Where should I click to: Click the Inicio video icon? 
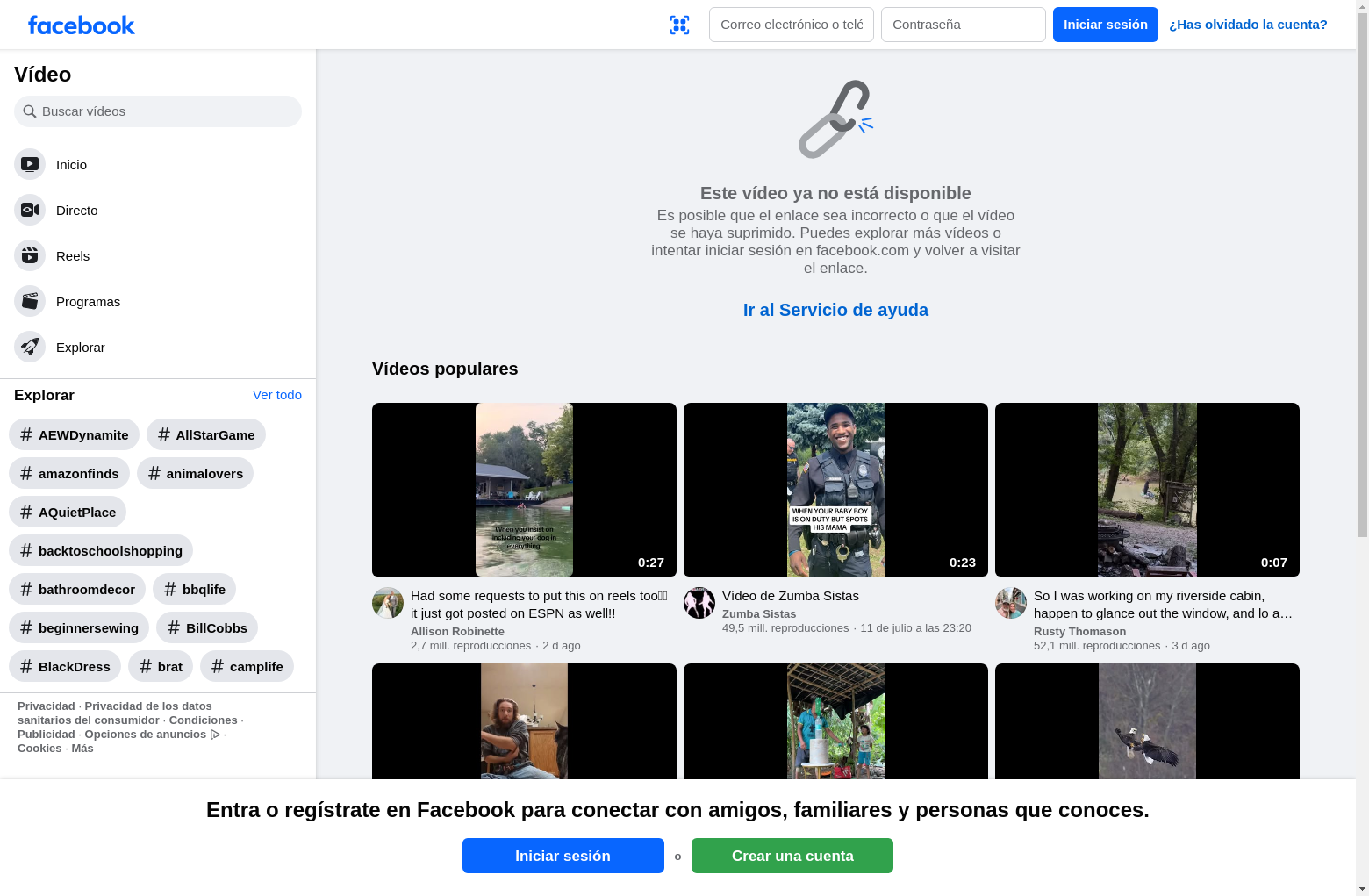click(x=30, y=164)
